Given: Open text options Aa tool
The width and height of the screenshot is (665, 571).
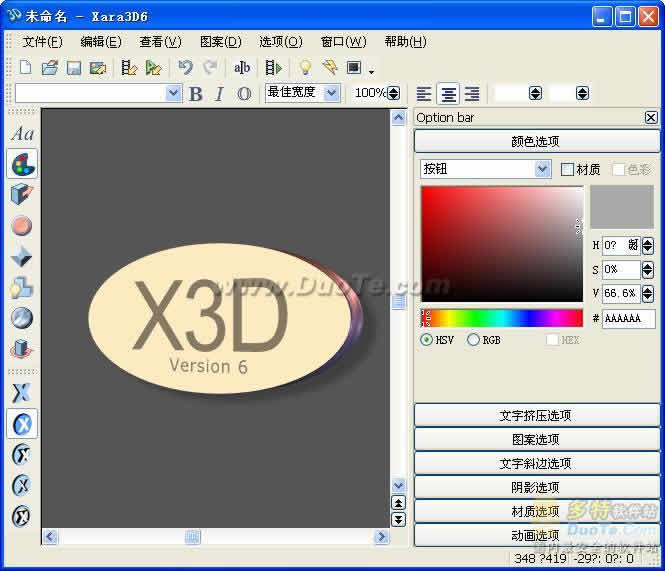Looking at the screenshot, I should tap(22, 134).
